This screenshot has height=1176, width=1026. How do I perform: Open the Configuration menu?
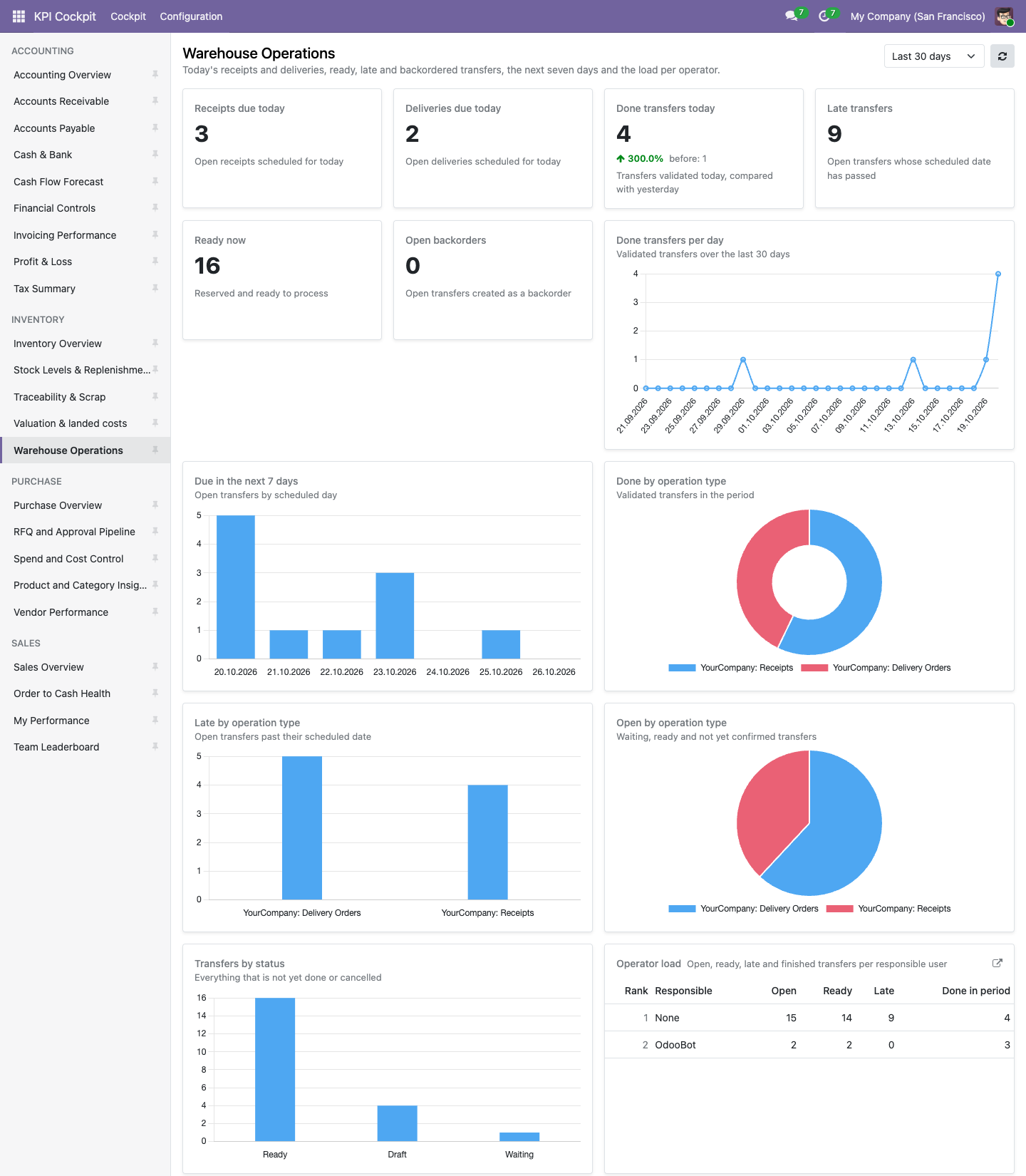click(x=191, y=16)
